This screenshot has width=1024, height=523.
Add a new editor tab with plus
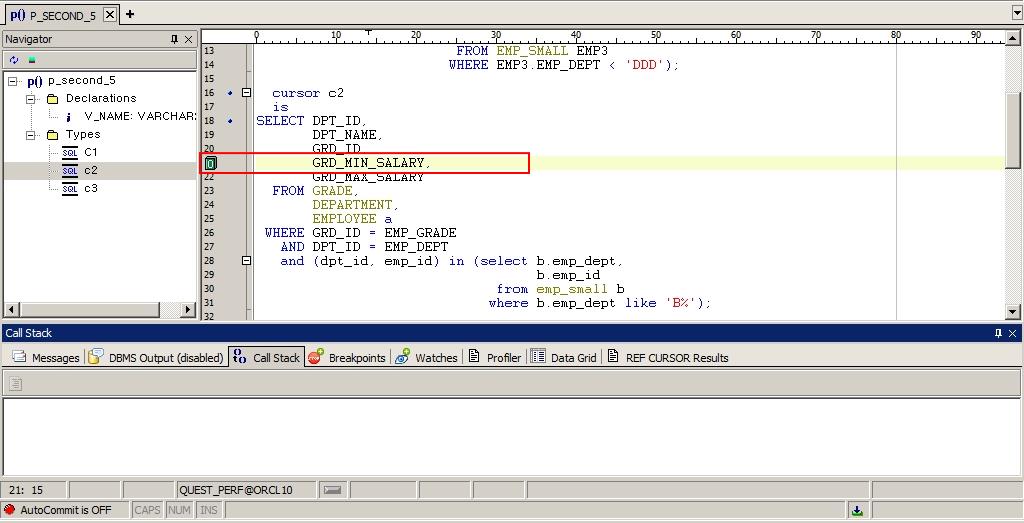(x=130, y=14)
